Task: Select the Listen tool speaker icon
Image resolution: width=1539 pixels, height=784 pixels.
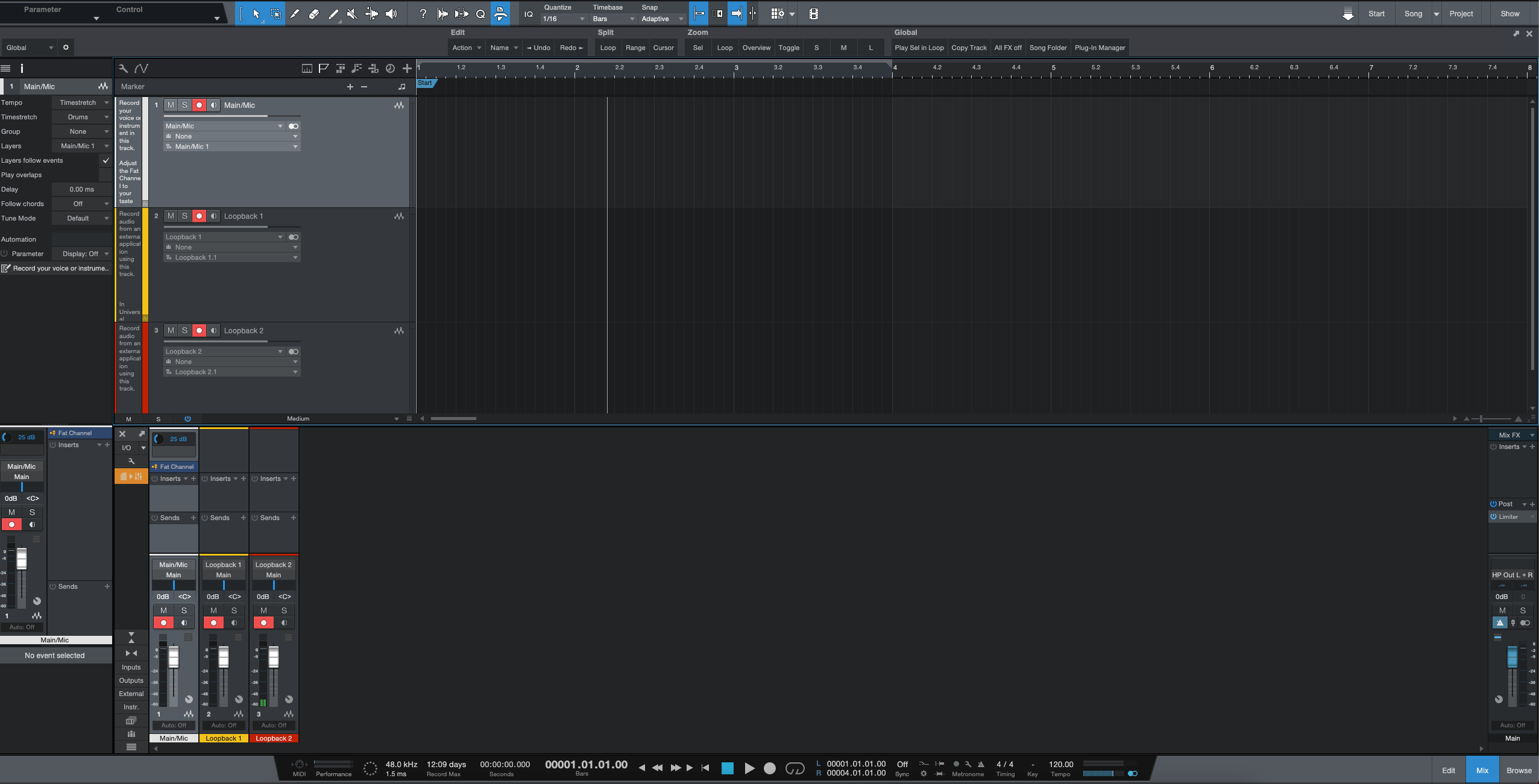Action: coord(391,13)
